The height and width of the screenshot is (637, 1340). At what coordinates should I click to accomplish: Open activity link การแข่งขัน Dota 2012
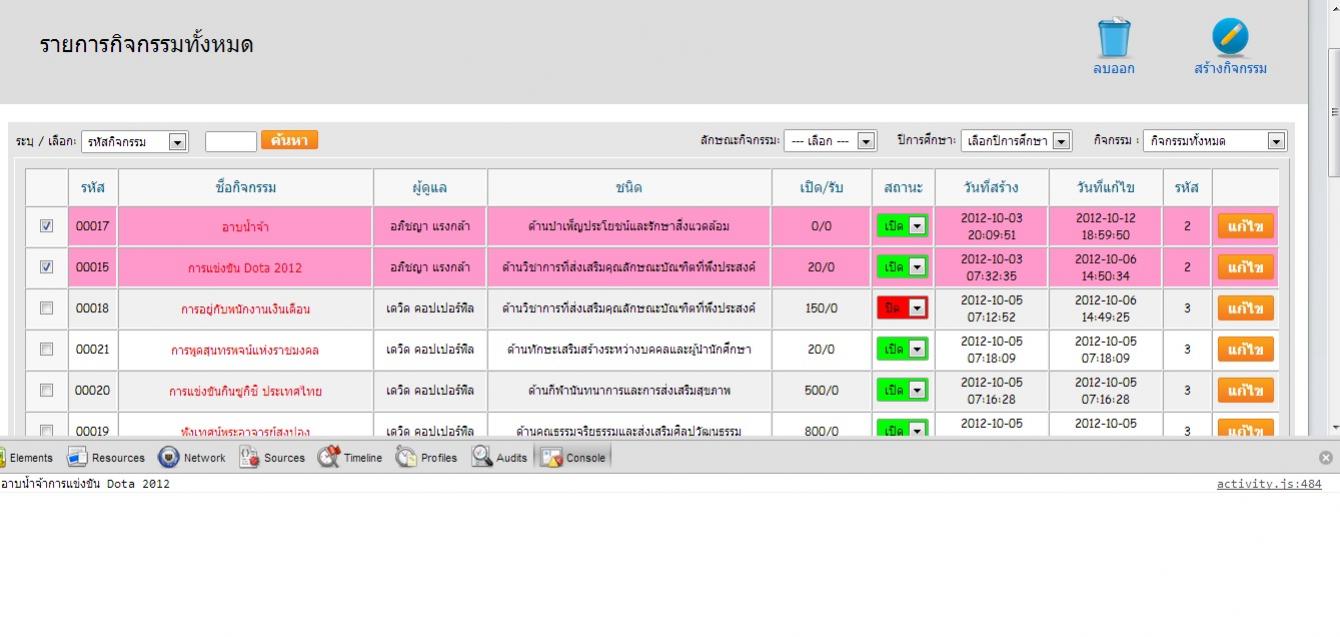pyautogui.click(x=245, y=268)
